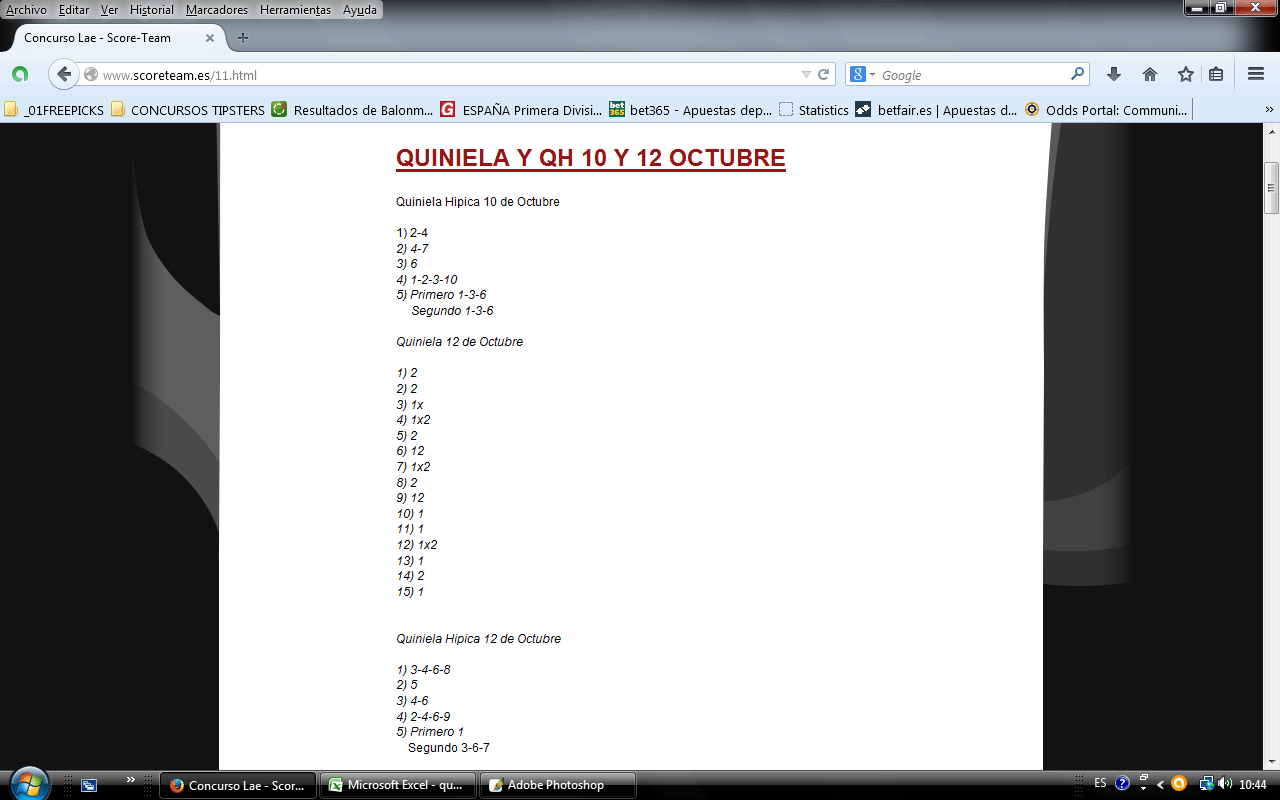Reload the page with the refresh icon

point(824,74)
